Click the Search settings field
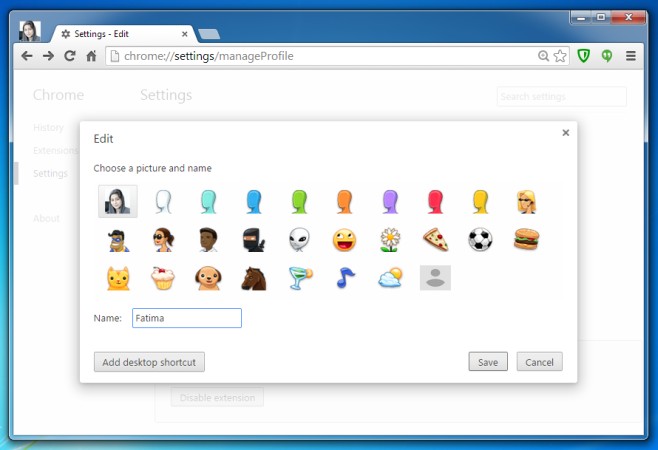 pyautogui.click(x=561, y=97)
